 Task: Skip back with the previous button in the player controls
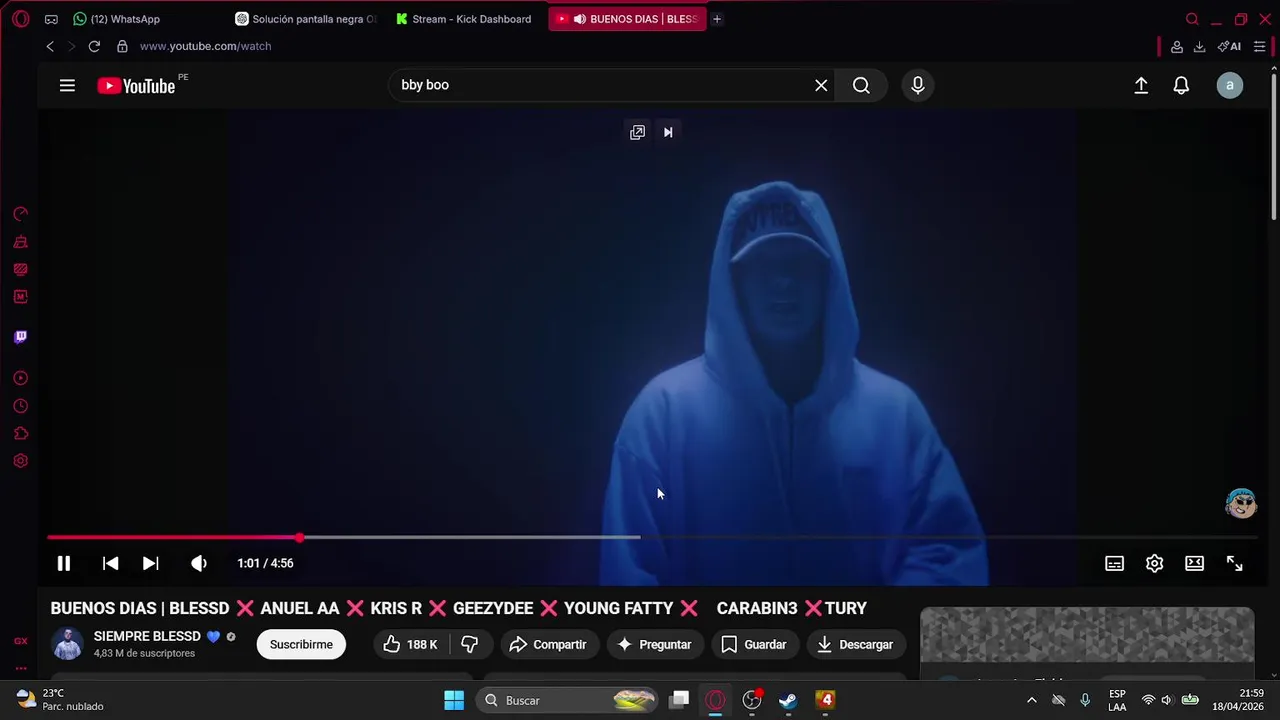click(x=111, y=563)
